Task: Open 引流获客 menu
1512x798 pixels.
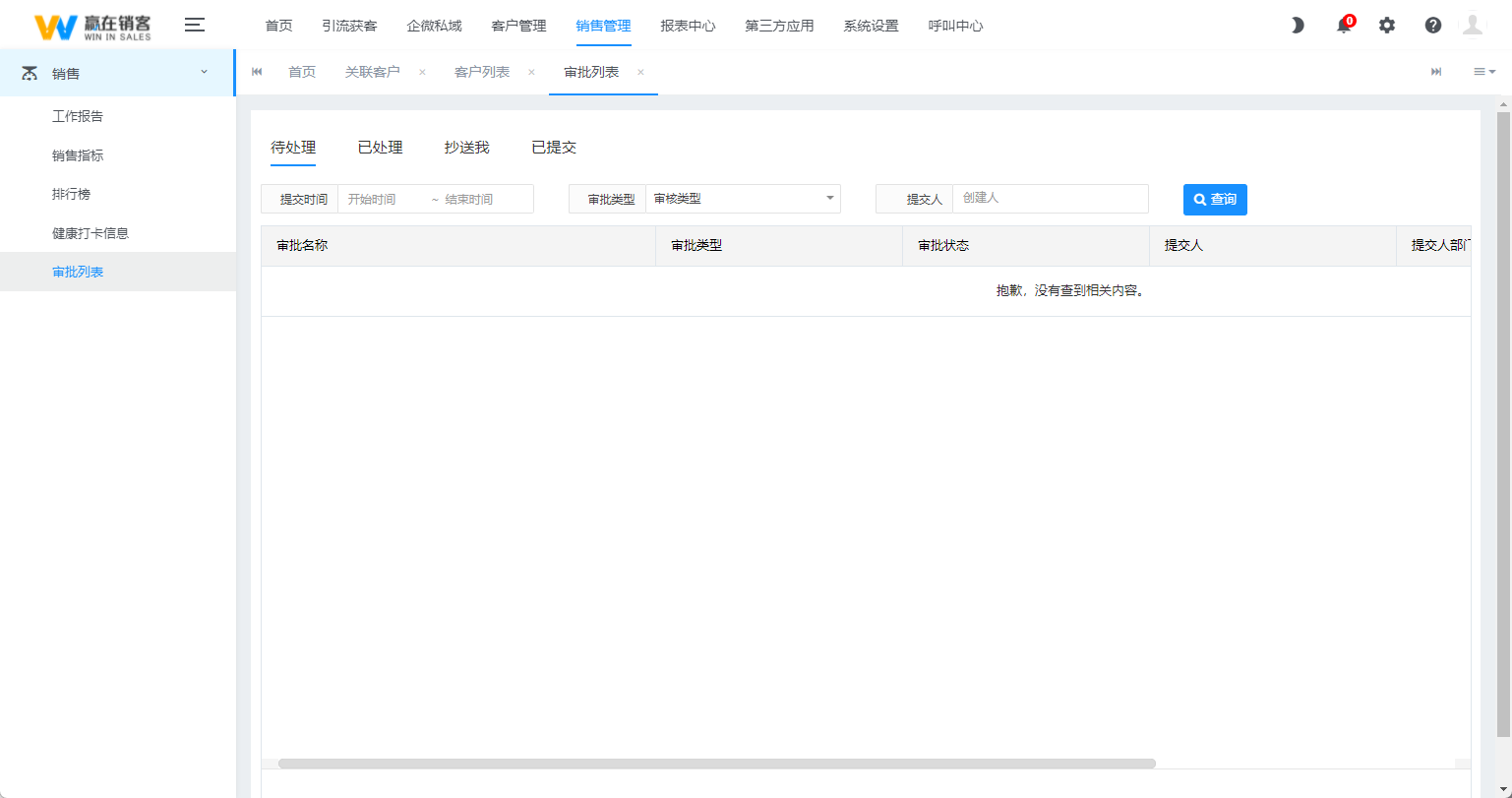Action: coord(349,26)
